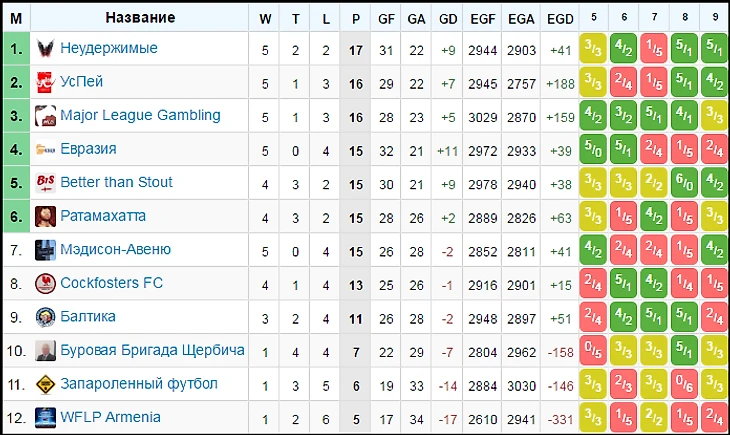Sort table by the P points column
The height and width of the screenshot is (435, 730).
tap(357, 17)
